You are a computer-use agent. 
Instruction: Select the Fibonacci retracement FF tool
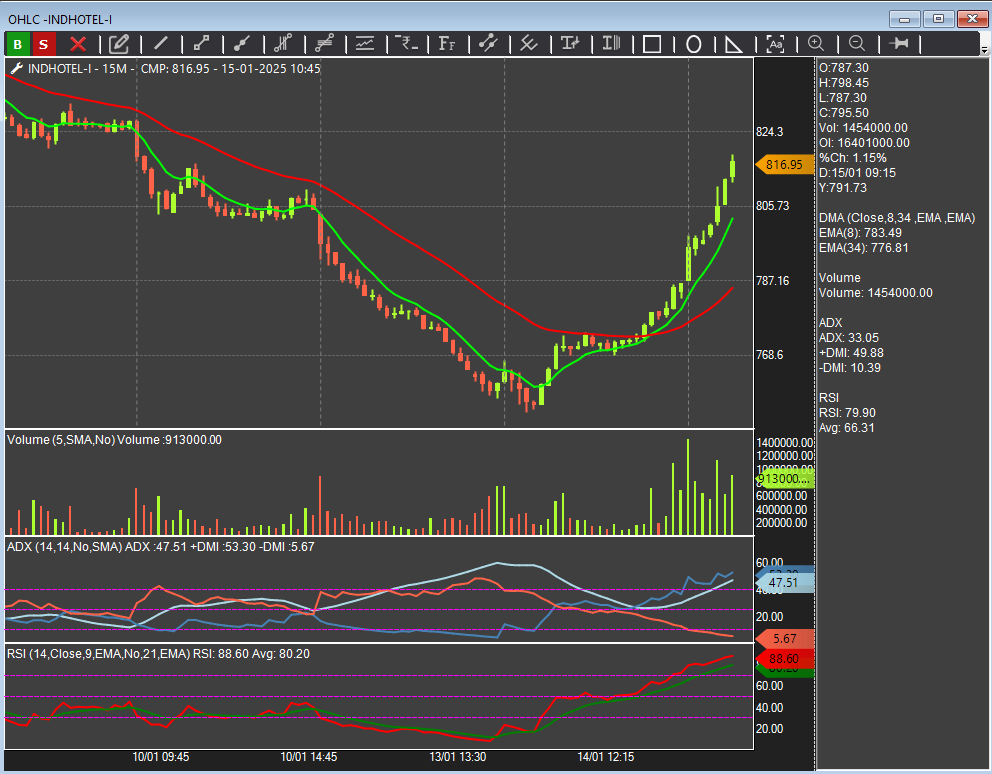[x=447, y=43]
